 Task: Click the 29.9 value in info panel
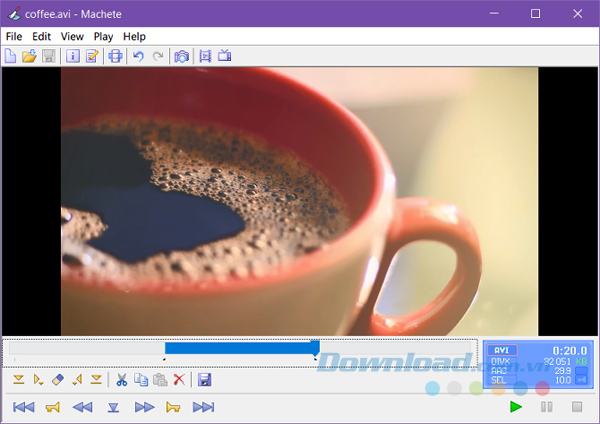point(562,371)
